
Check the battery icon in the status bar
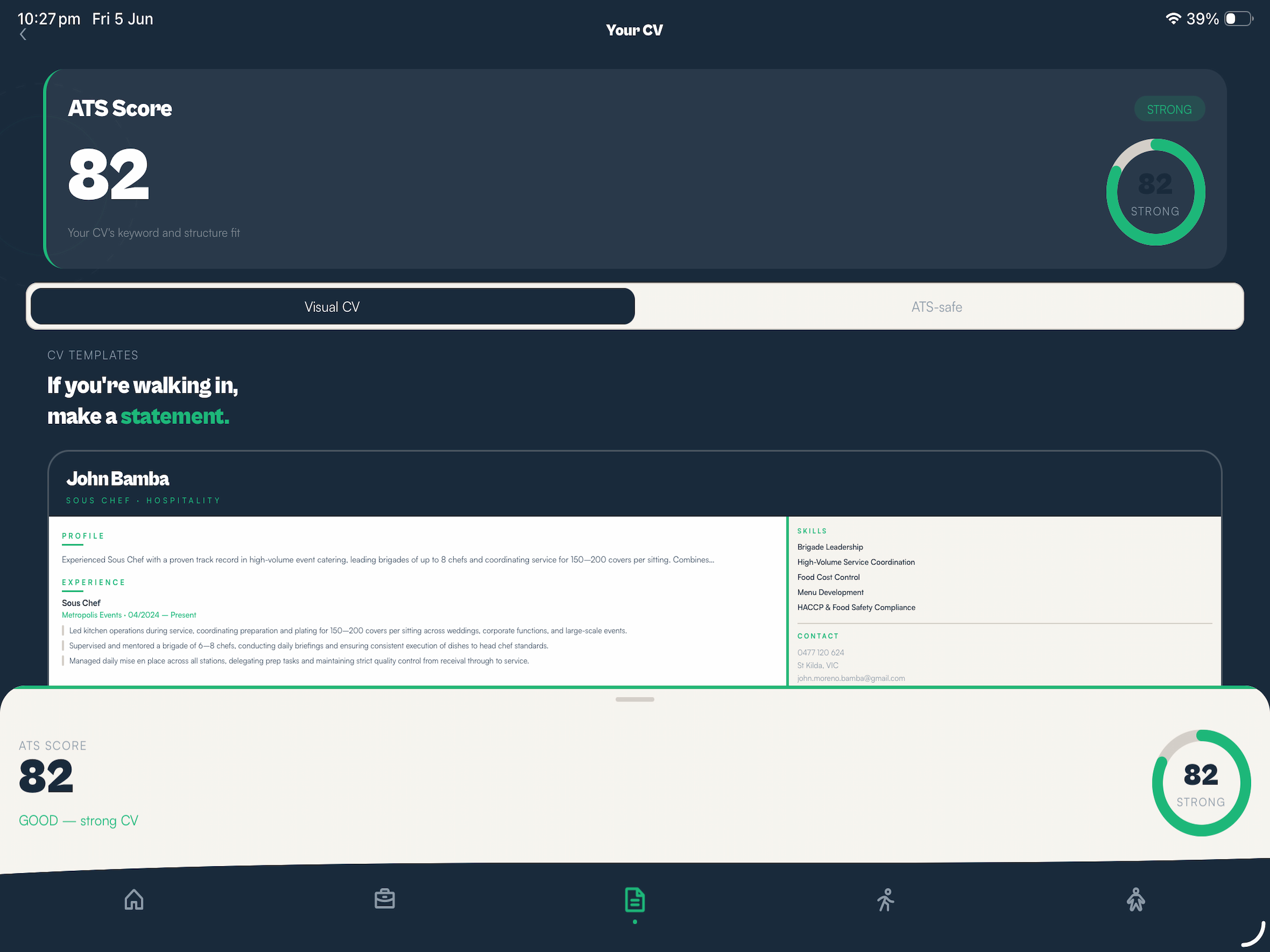click(x=1239, y=18)
